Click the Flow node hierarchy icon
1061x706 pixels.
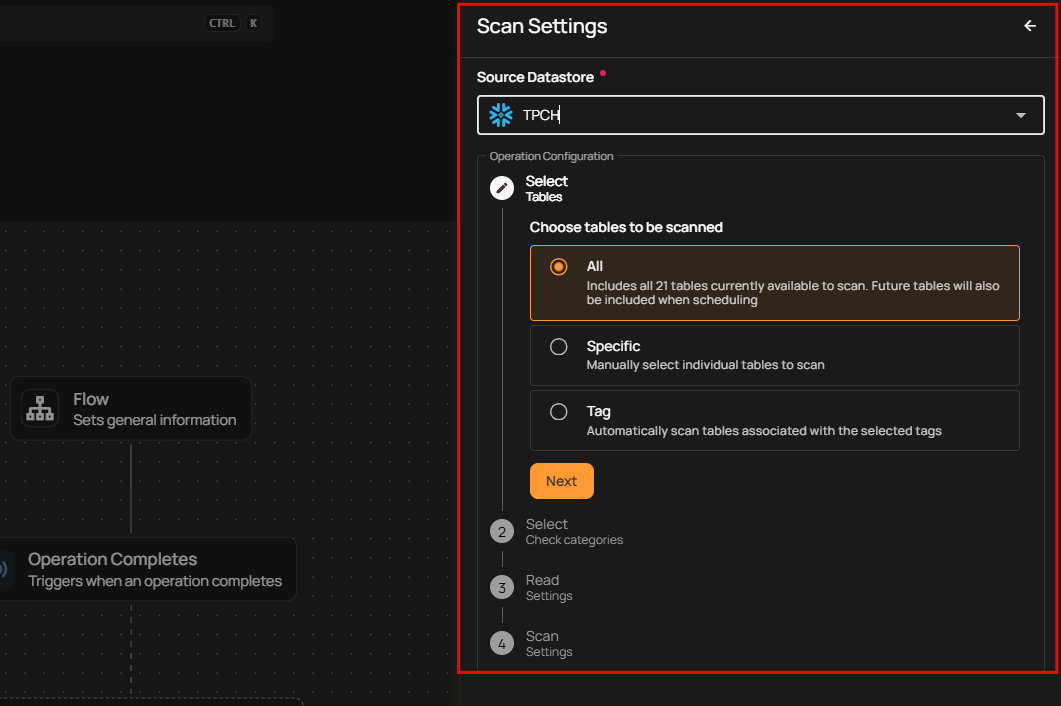click(x=41, y=408)
